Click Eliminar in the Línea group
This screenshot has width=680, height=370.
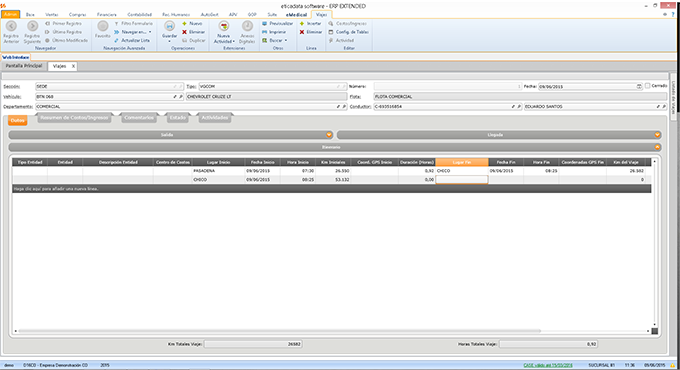click(x=311, y=32)
